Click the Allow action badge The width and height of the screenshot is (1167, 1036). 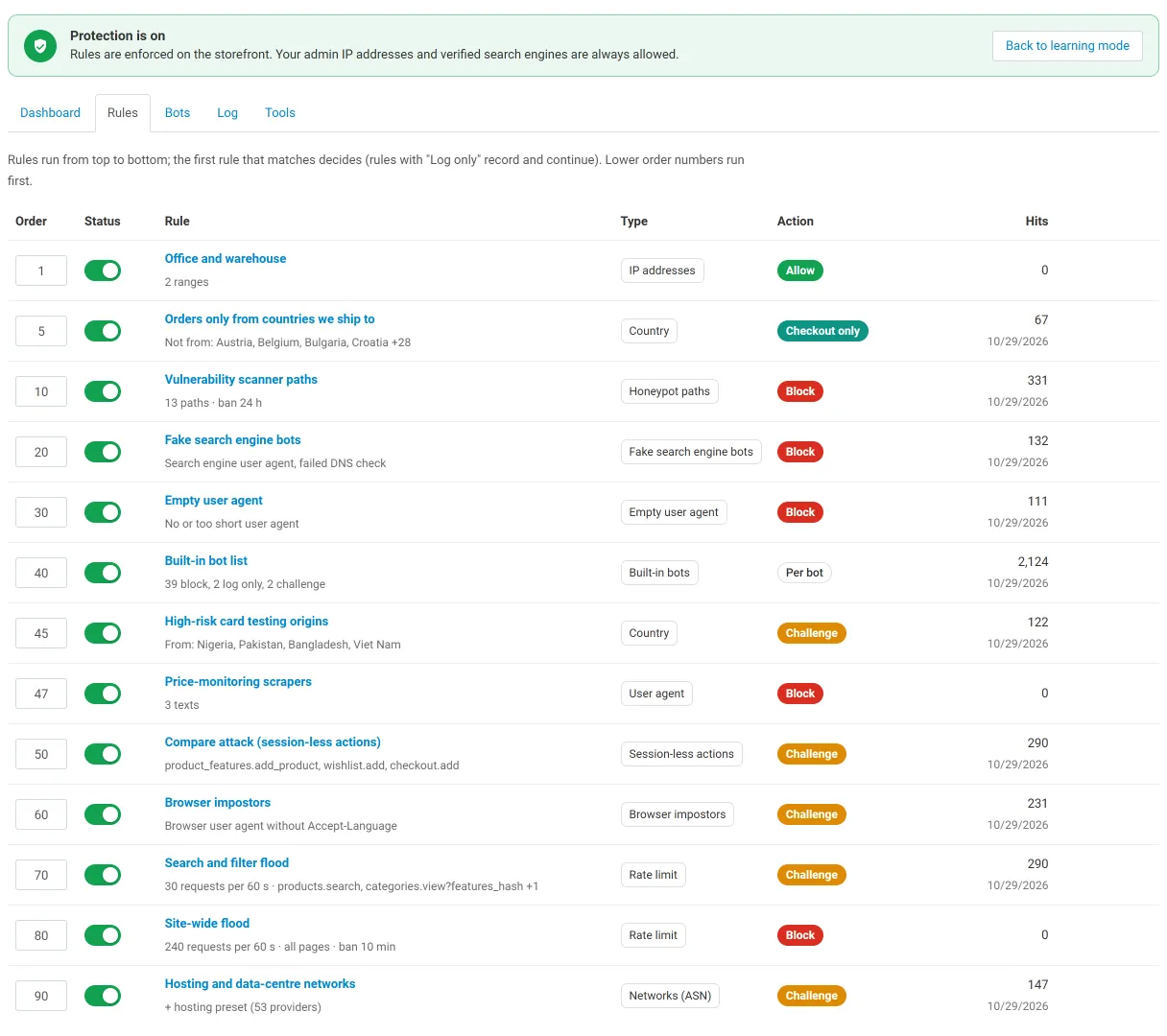[x=800, y=271]
